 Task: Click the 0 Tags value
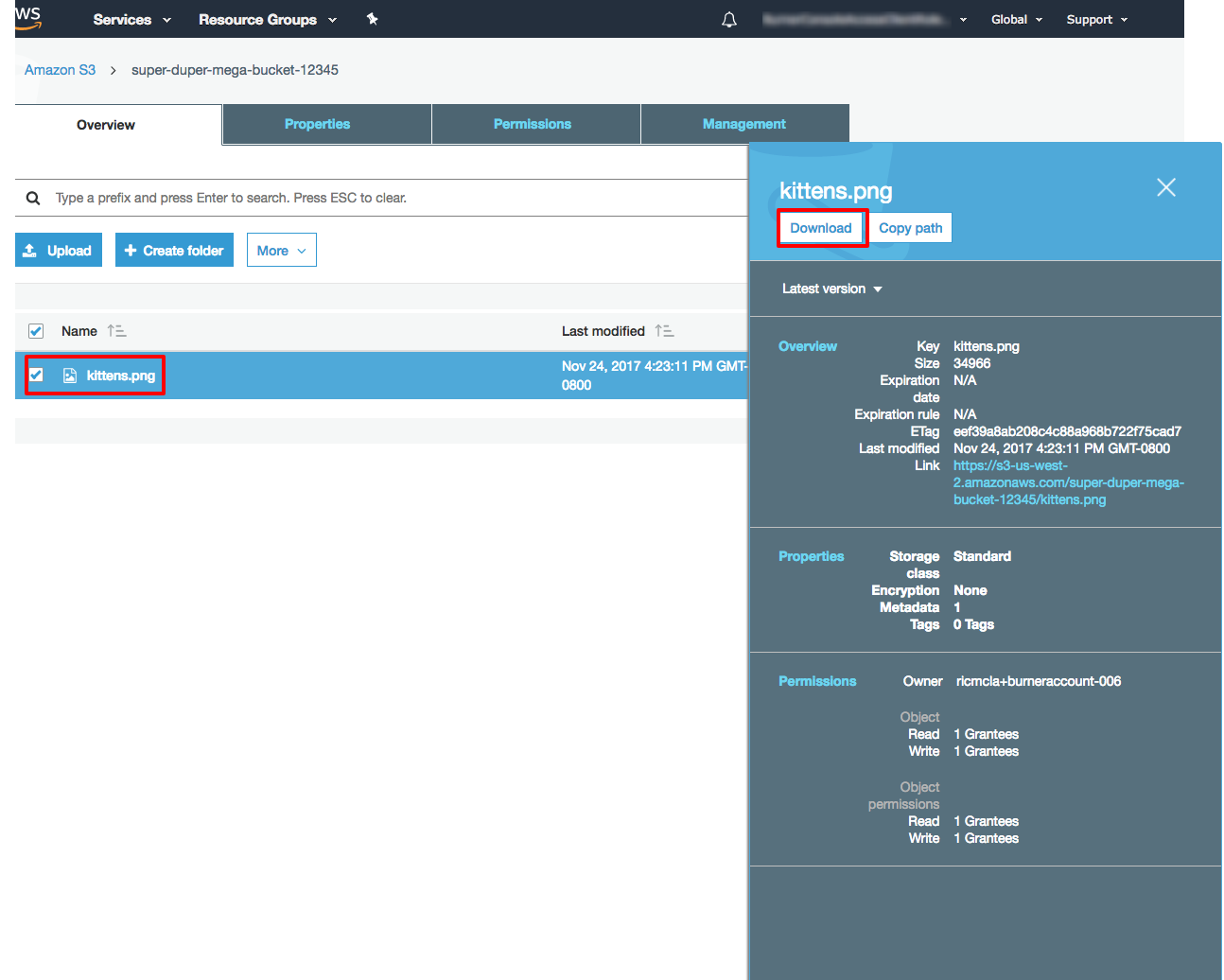click(x=973, y=624)
